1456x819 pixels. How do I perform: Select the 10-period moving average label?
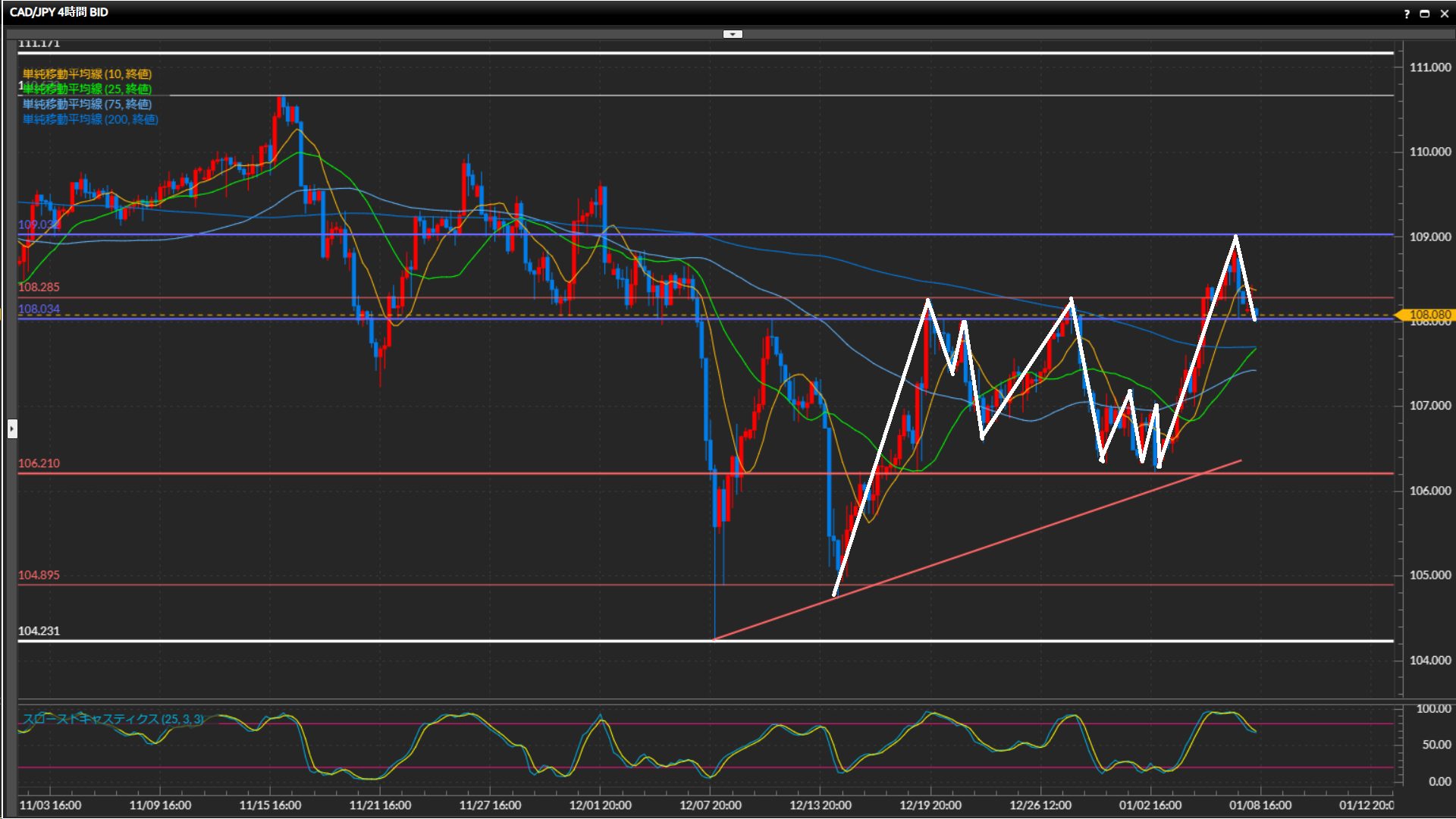click(x=87, y=74)
